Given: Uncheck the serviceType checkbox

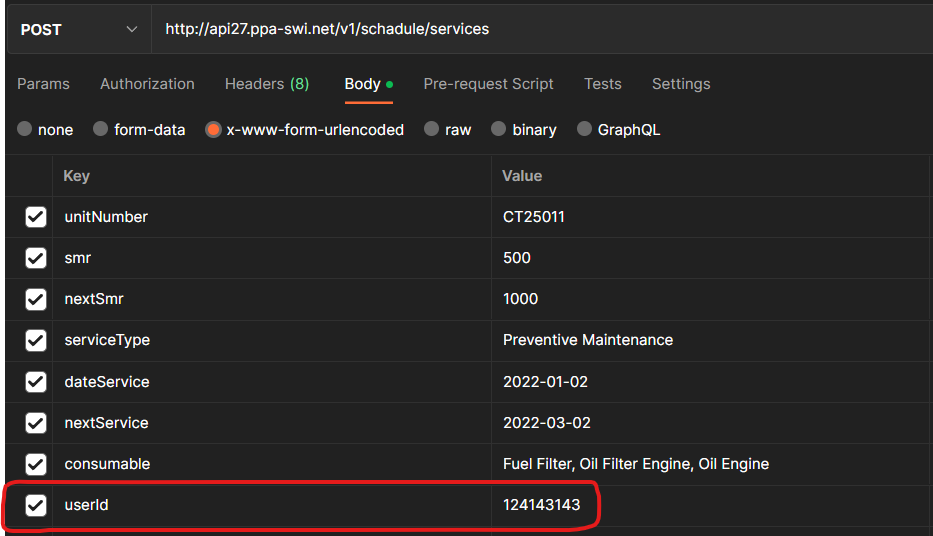Looking at the screenshot, I should (x=36, y=340).
